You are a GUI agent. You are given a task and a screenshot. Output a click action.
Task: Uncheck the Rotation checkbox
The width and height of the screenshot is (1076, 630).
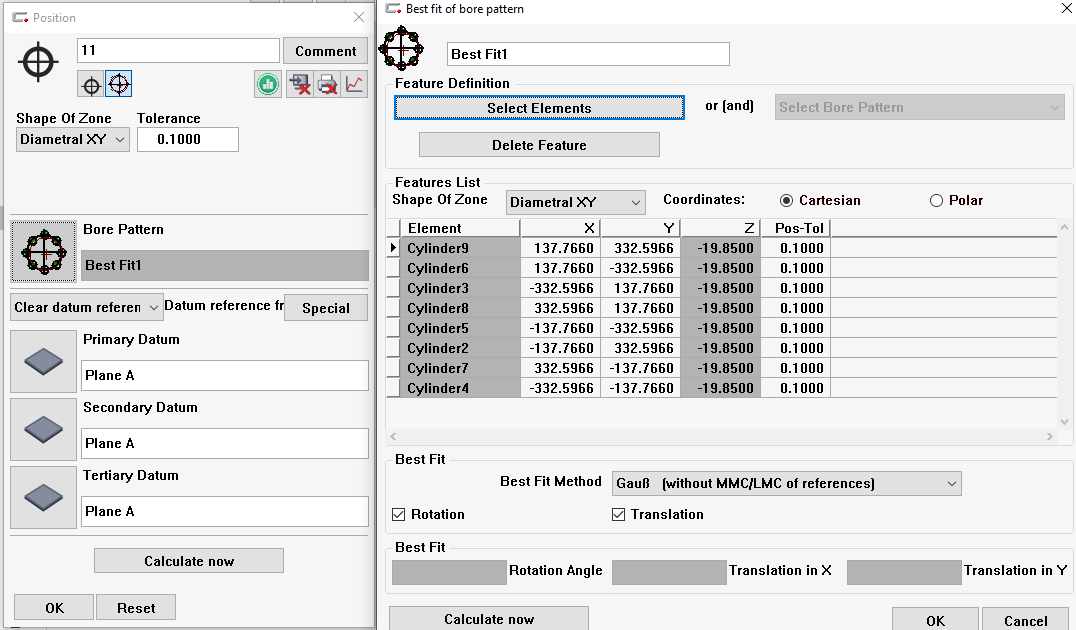point(399,515)
